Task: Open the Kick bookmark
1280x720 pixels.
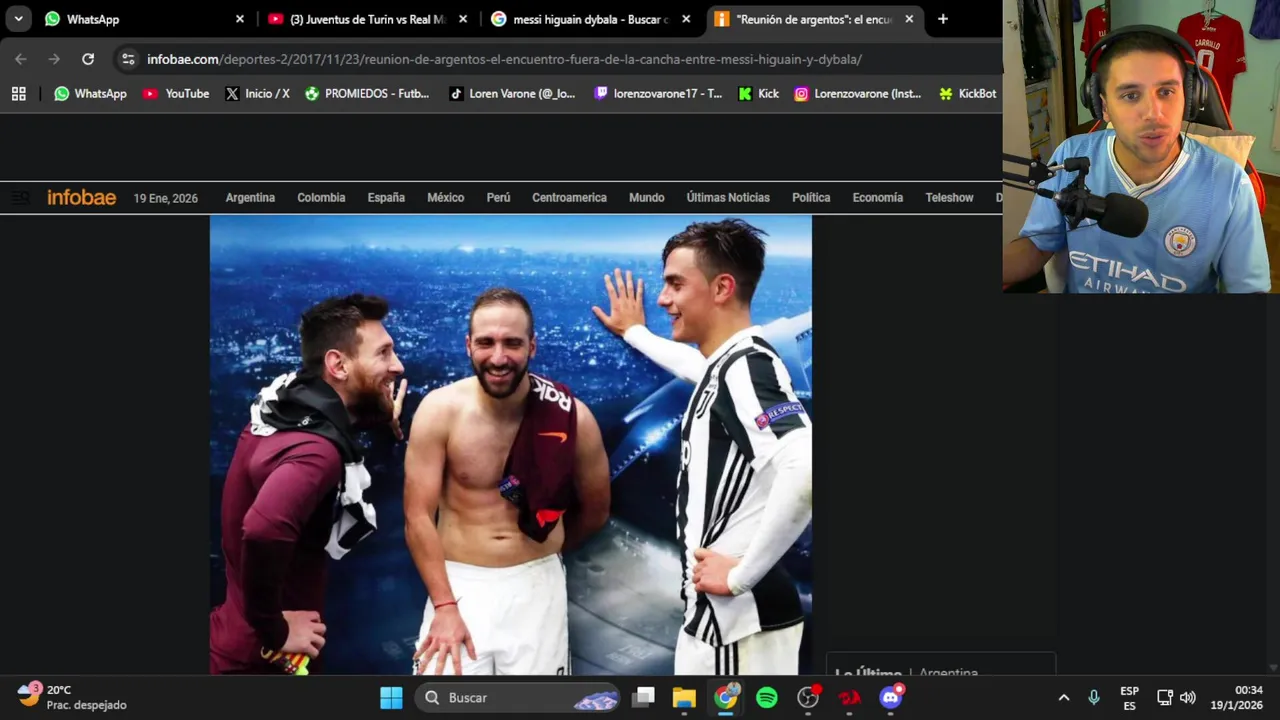Action: click(758, 93)
